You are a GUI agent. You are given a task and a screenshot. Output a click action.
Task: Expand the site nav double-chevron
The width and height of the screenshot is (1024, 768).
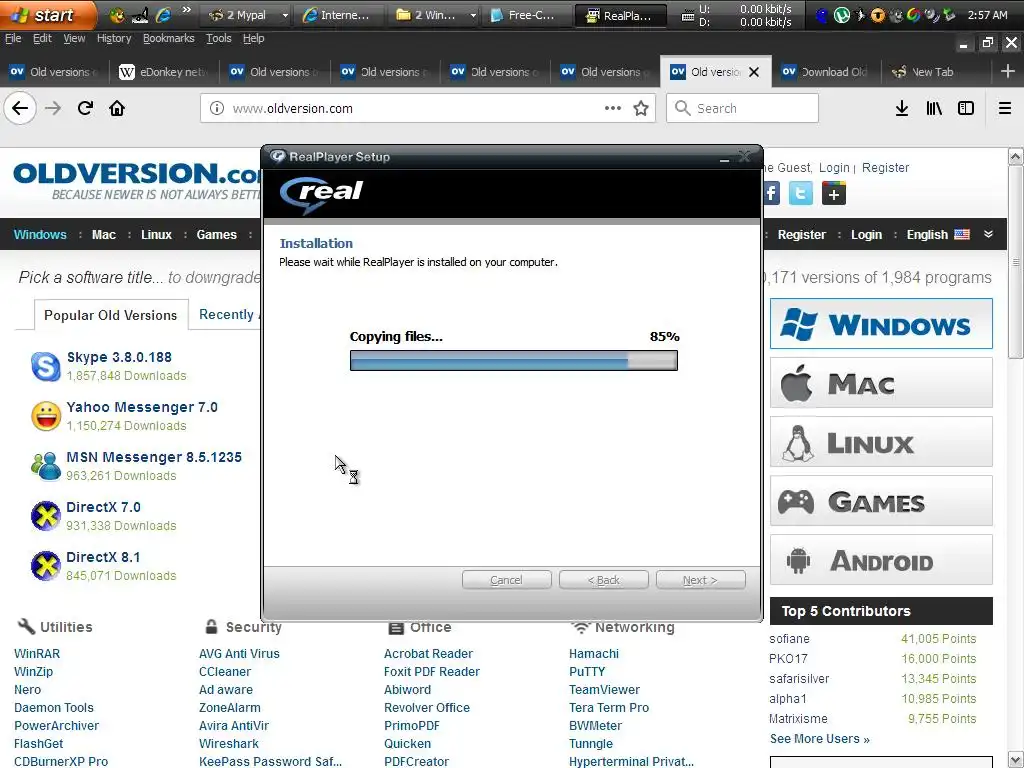(x=988, y=234)
